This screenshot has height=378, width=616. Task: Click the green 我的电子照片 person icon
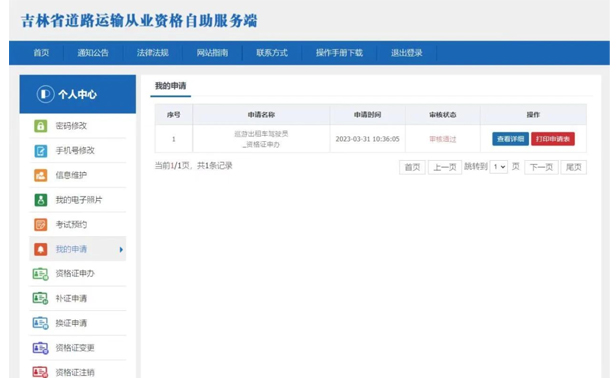pos(40,200)
